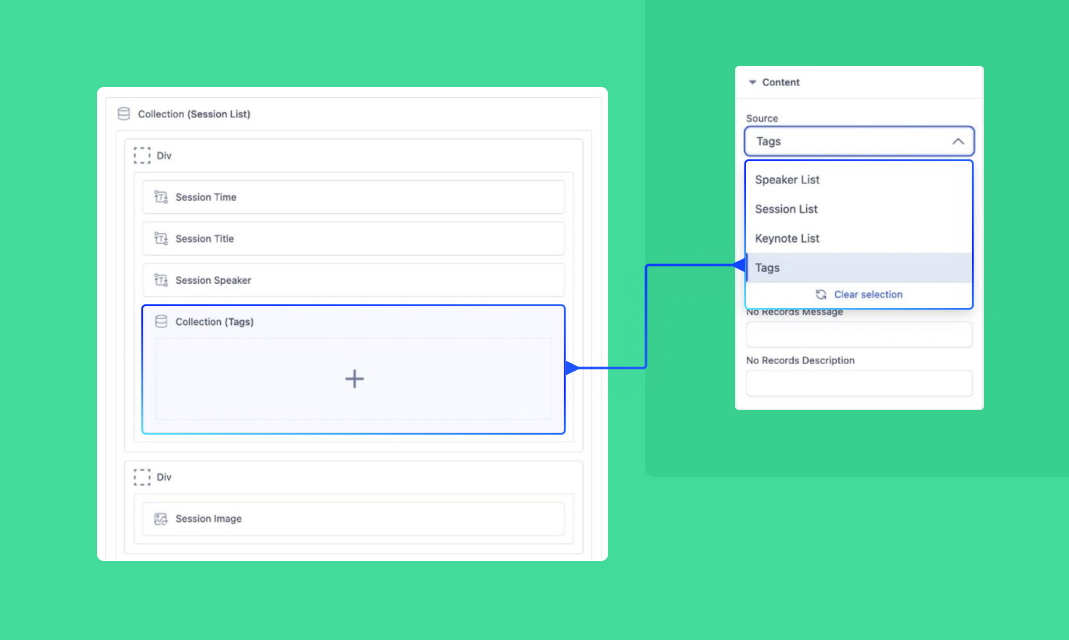The image size is (1069, 640).
Task: Click the Session Image picture icon
Action: [161, 519]
